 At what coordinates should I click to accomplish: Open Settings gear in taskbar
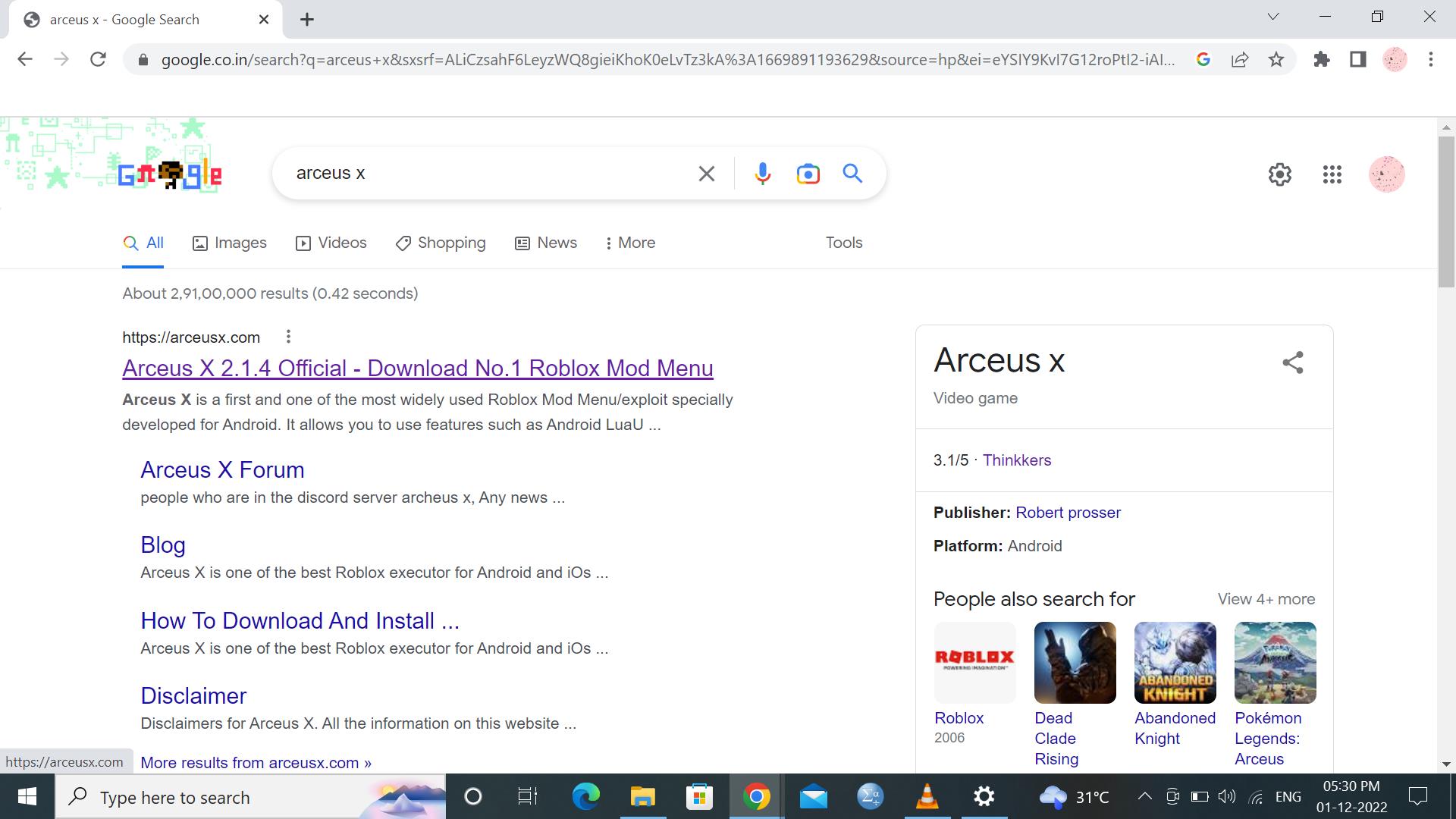tap(984, 797)
